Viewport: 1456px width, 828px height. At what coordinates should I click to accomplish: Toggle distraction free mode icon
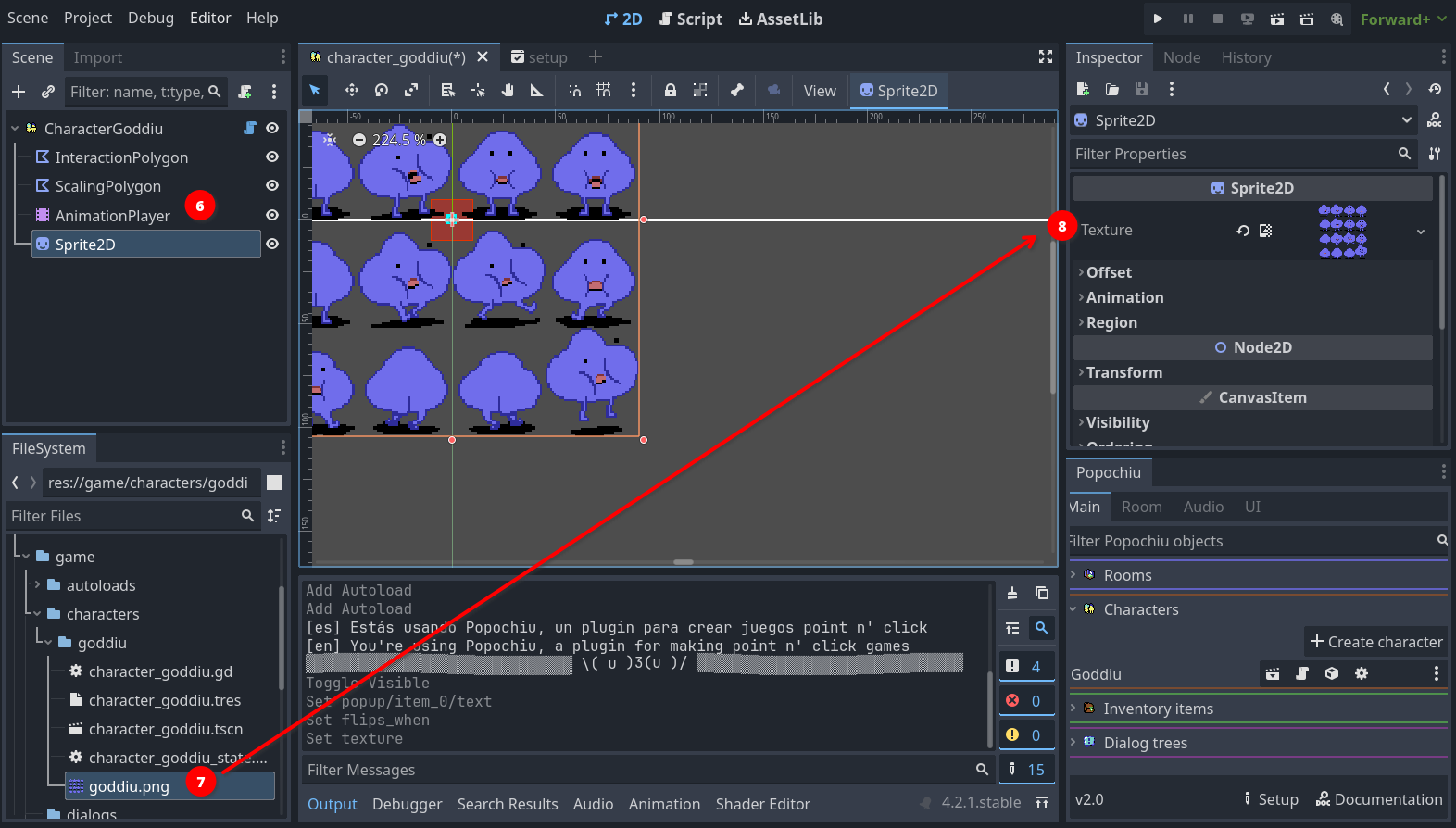coord(1046,56)
